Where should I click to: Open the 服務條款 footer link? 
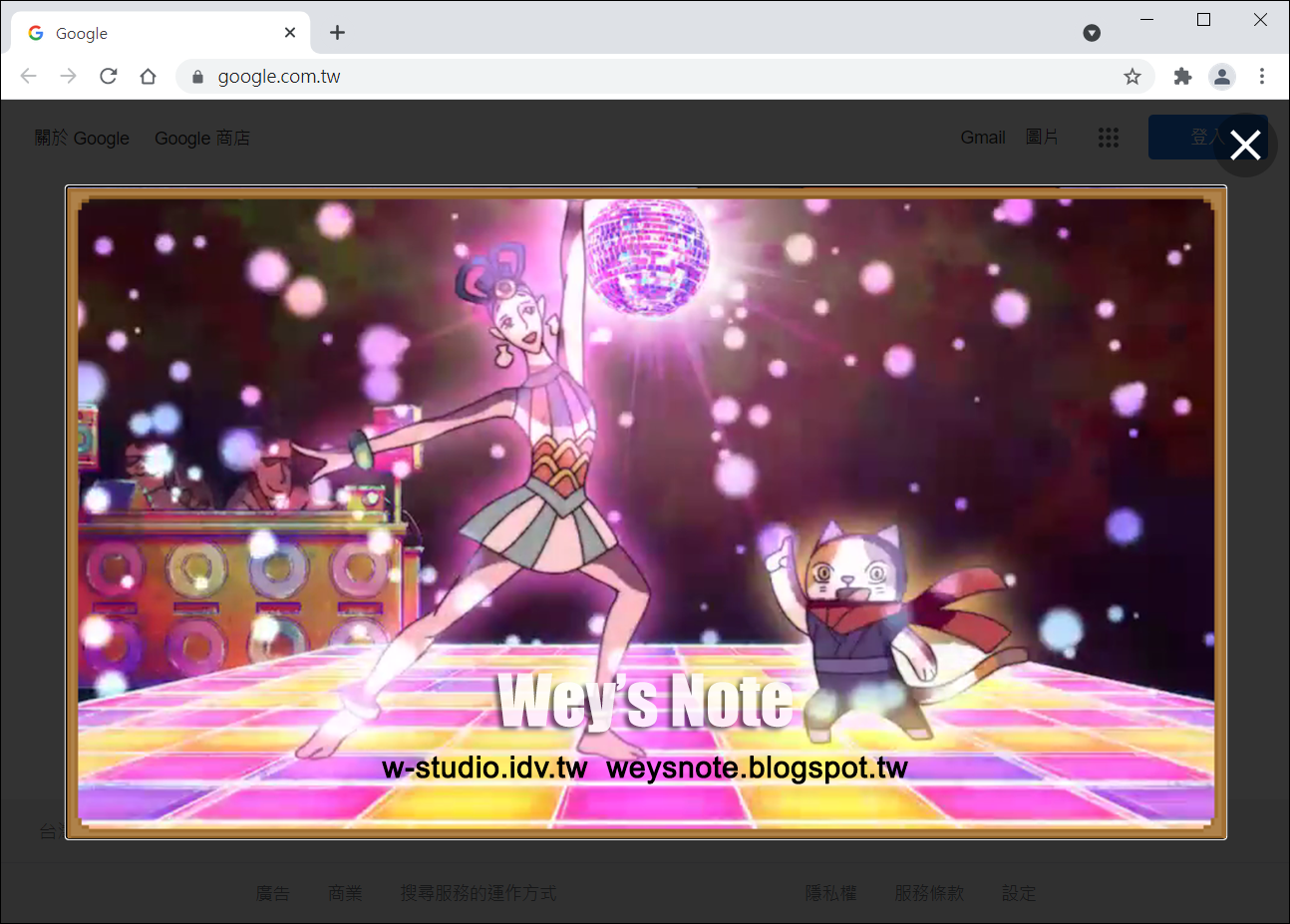click(x=929, y=893)
